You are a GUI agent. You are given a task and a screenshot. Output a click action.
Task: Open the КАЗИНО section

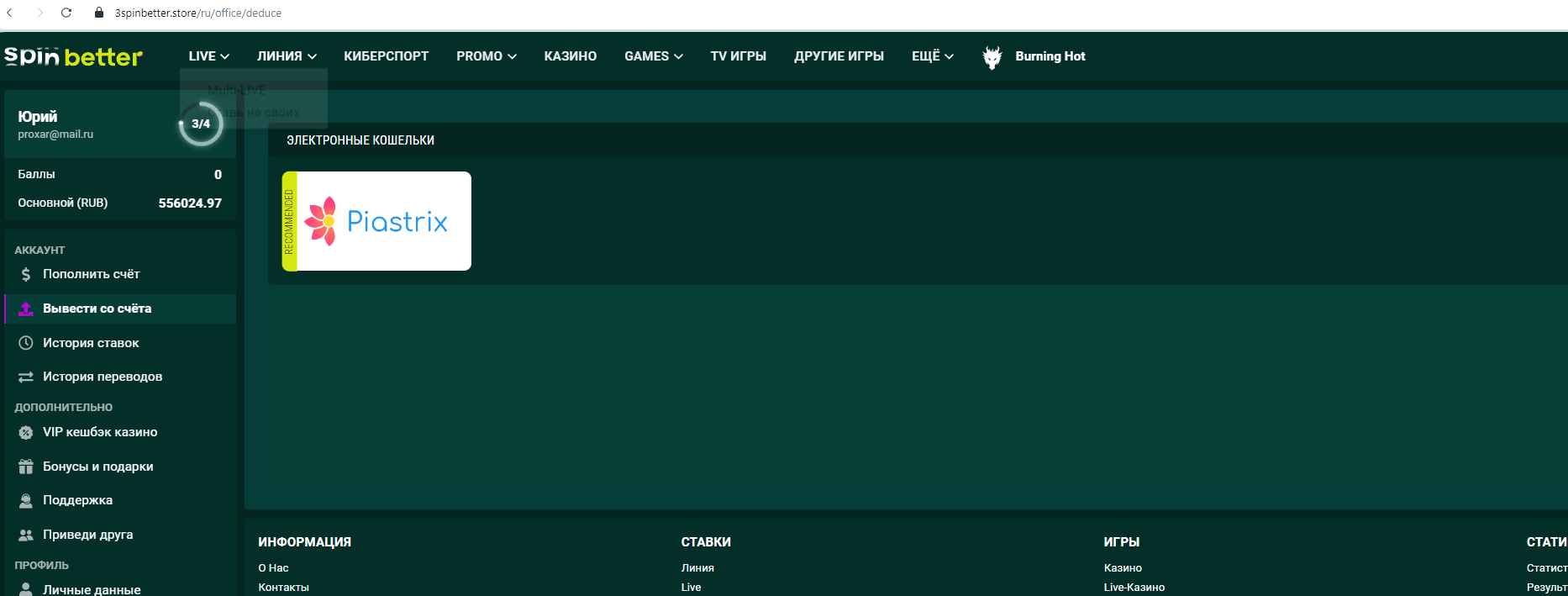pyautogui.click(x=571, y=56)
